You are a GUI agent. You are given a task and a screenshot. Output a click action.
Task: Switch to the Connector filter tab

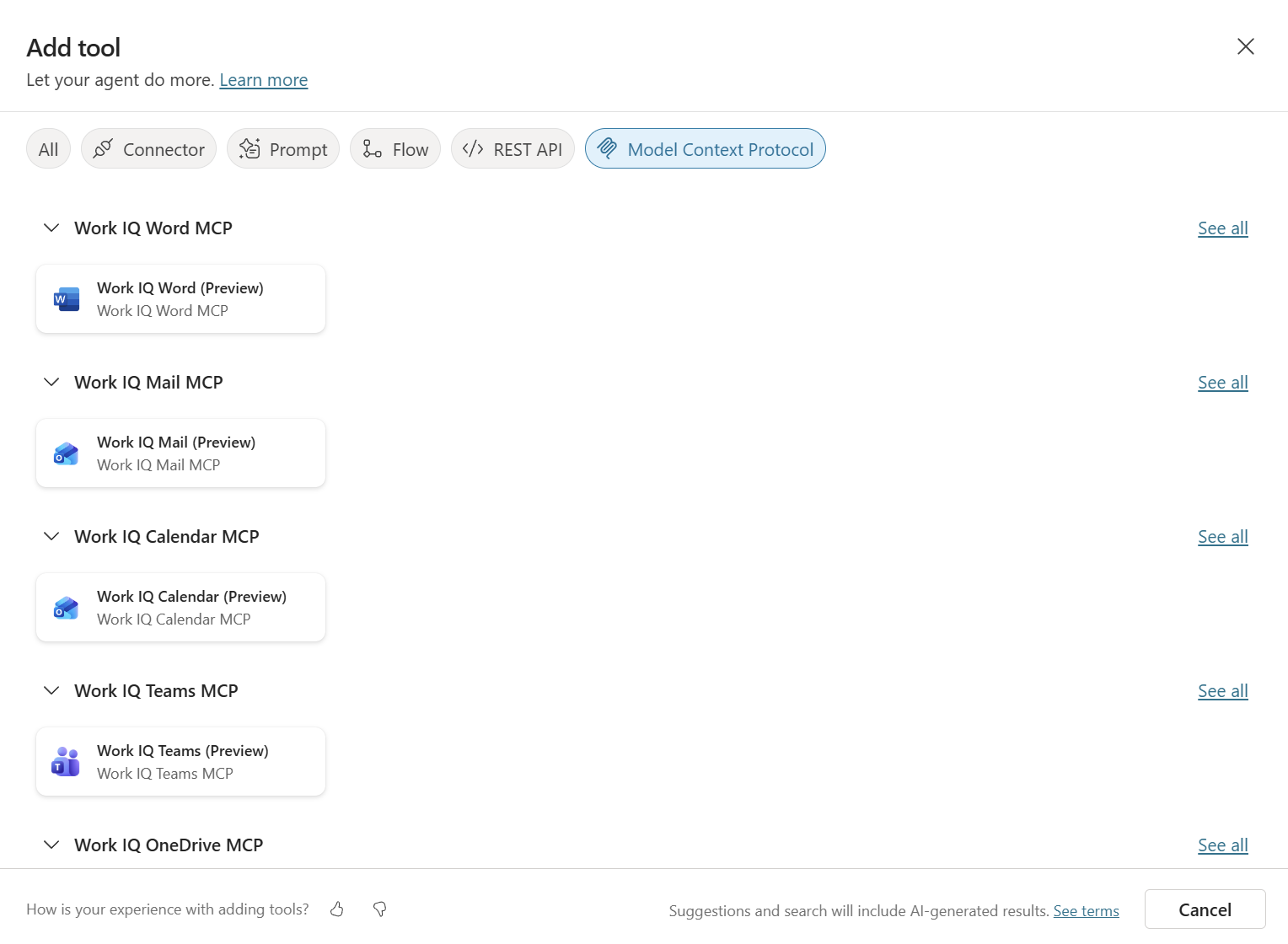(x=148, y=148)
